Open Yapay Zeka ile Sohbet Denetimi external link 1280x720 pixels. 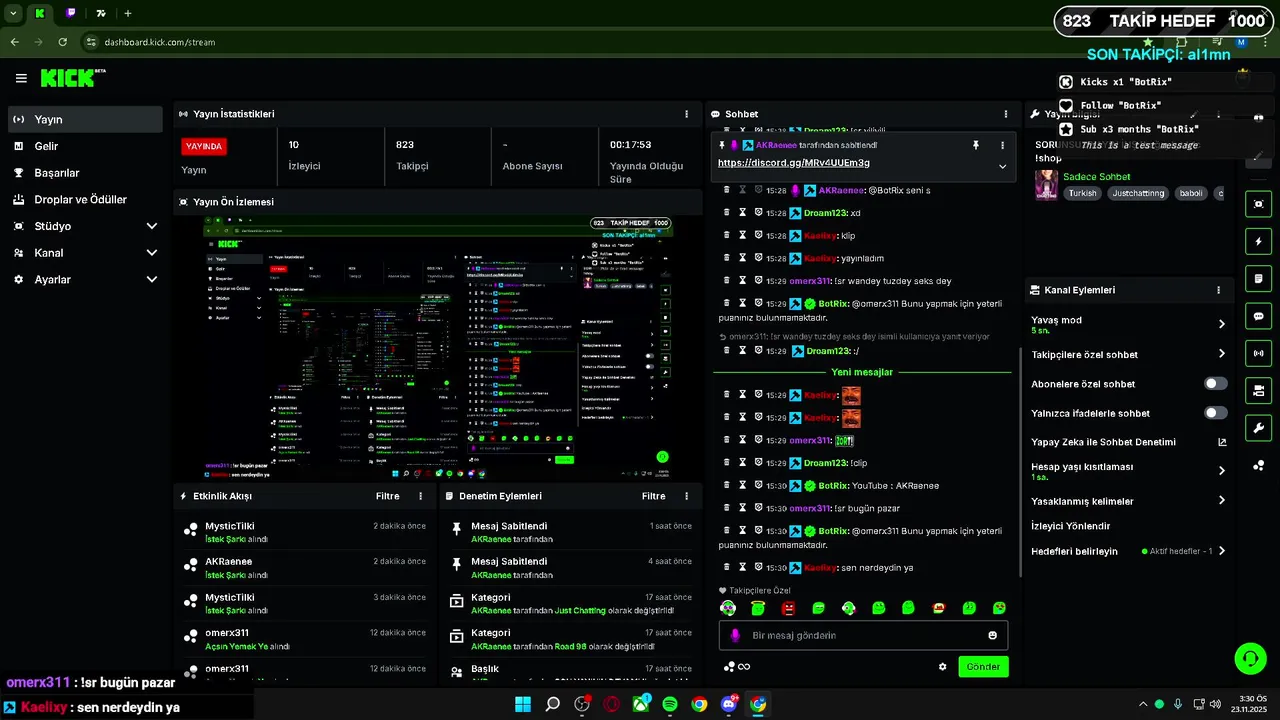click(1222, 442)
